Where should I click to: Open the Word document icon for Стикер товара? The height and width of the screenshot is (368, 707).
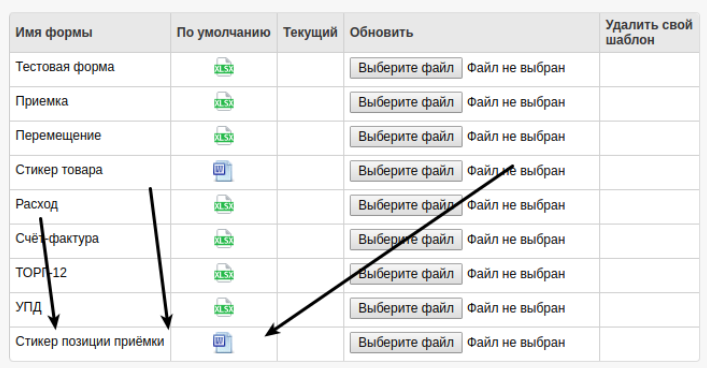(223, 171)
